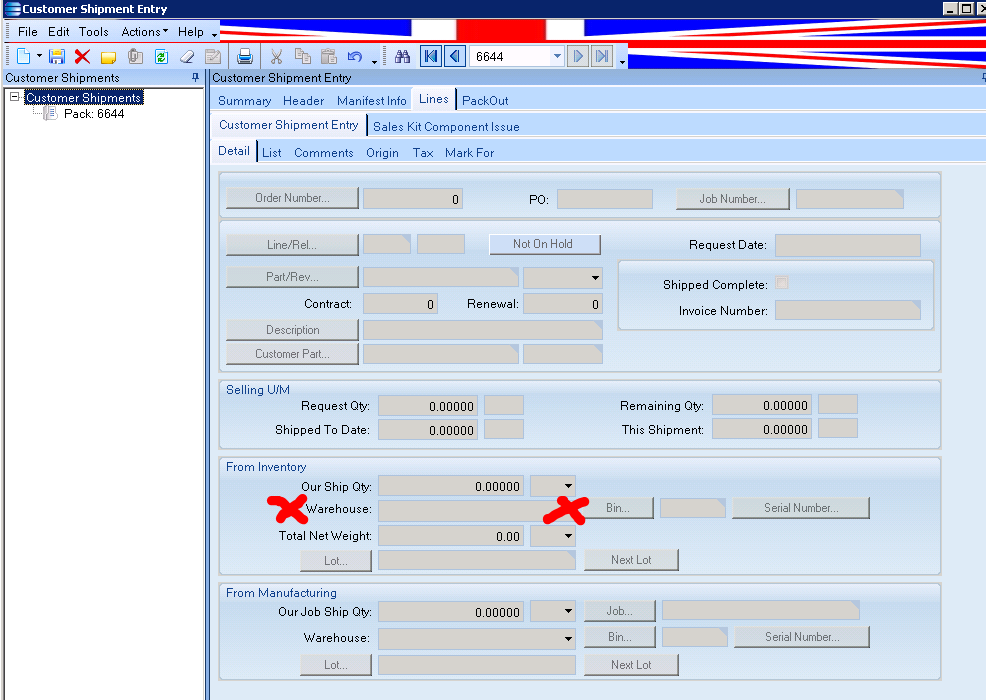986x700 pixels.
Task: Open the yellow memo note icon
Action: [108, 57]
